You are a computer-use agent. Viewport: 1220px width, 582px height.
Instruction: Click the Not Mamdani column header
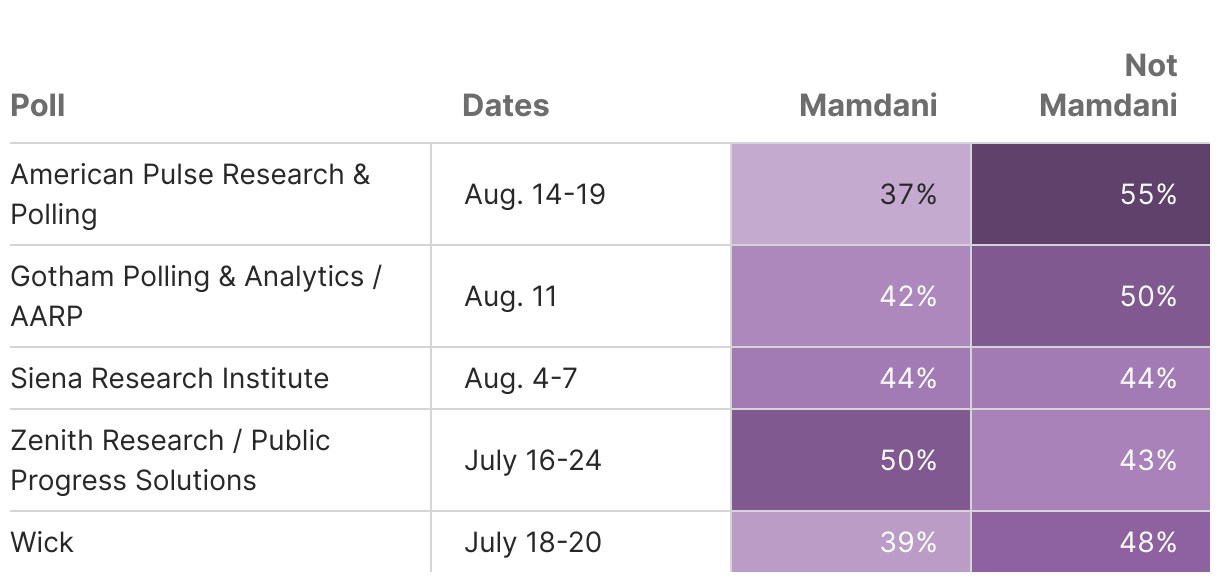1108,85
